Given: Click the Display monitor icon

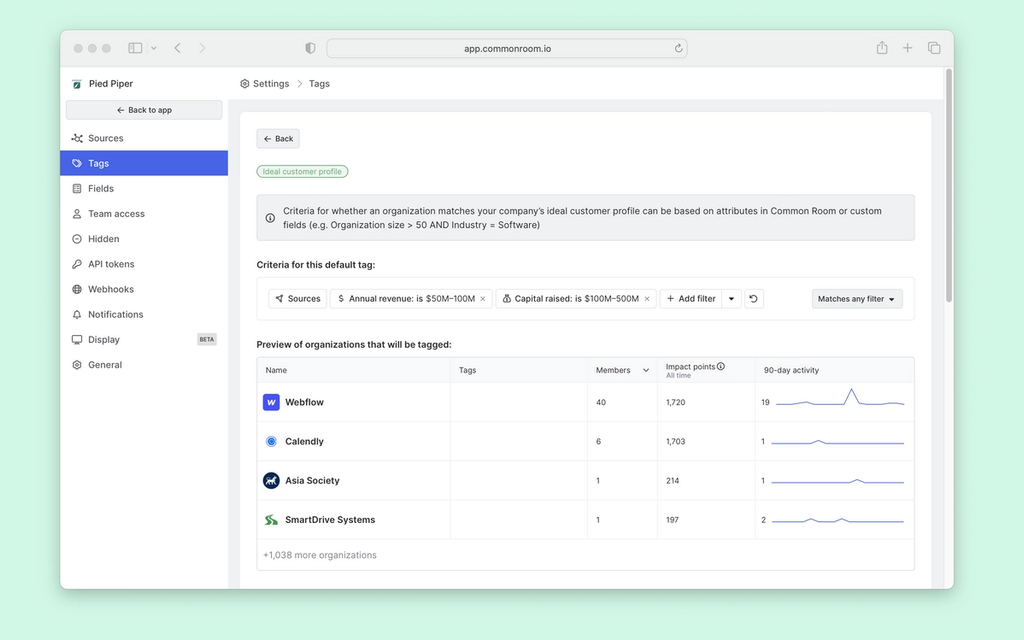Looking at the screenshot, I should pyautogui.click(x=75, y=339).
